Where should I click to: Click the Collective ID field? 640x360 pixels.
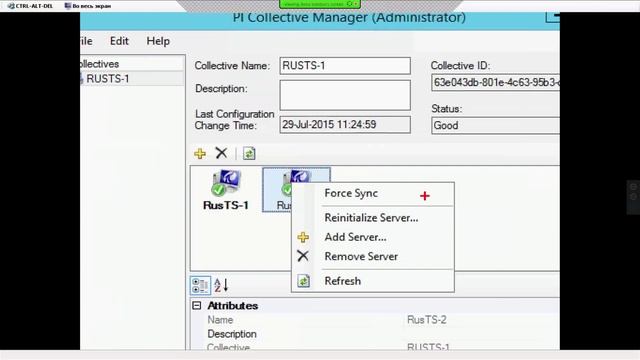tap(496, 82)
